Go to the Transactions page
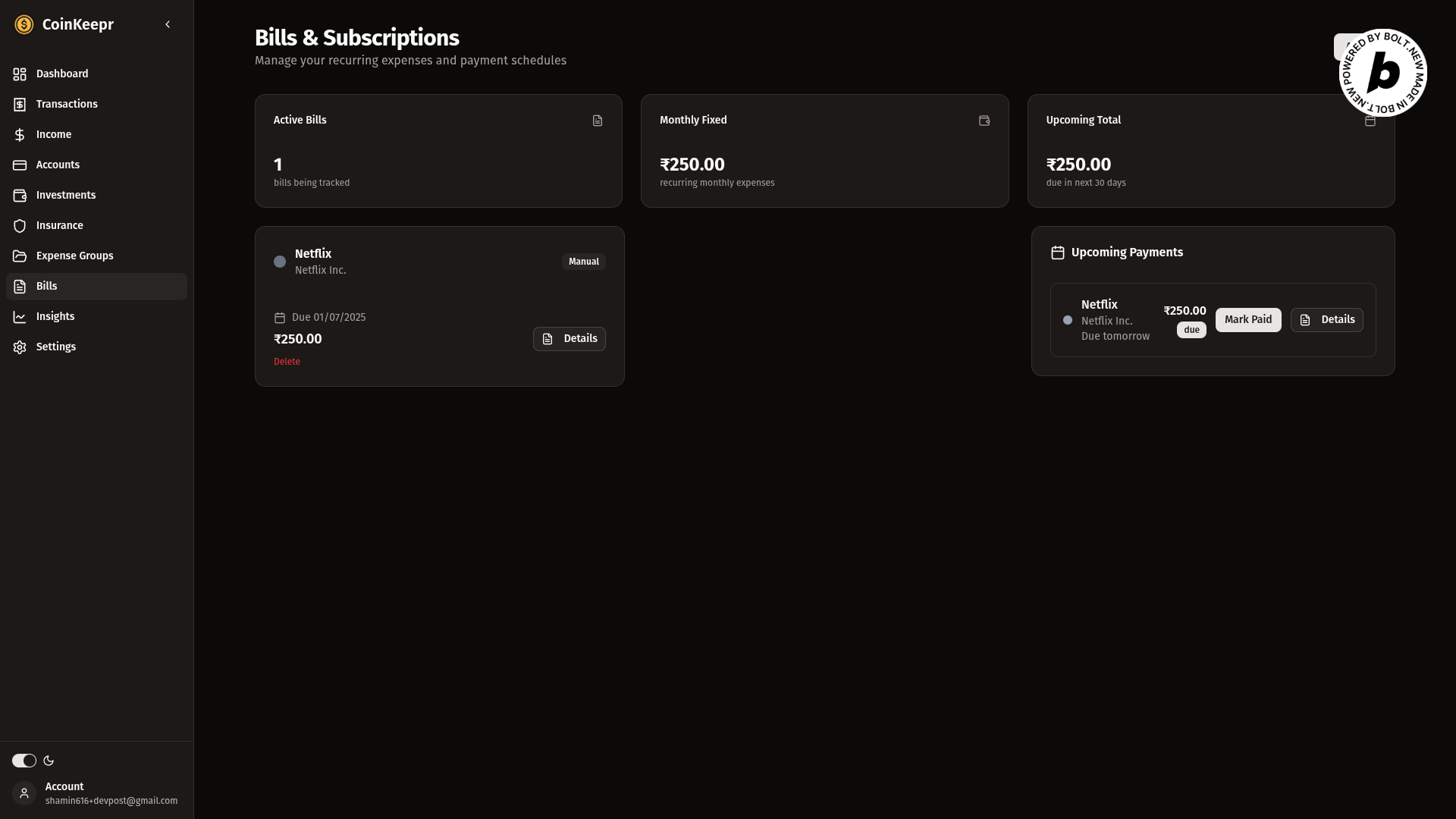 (67, 104)
